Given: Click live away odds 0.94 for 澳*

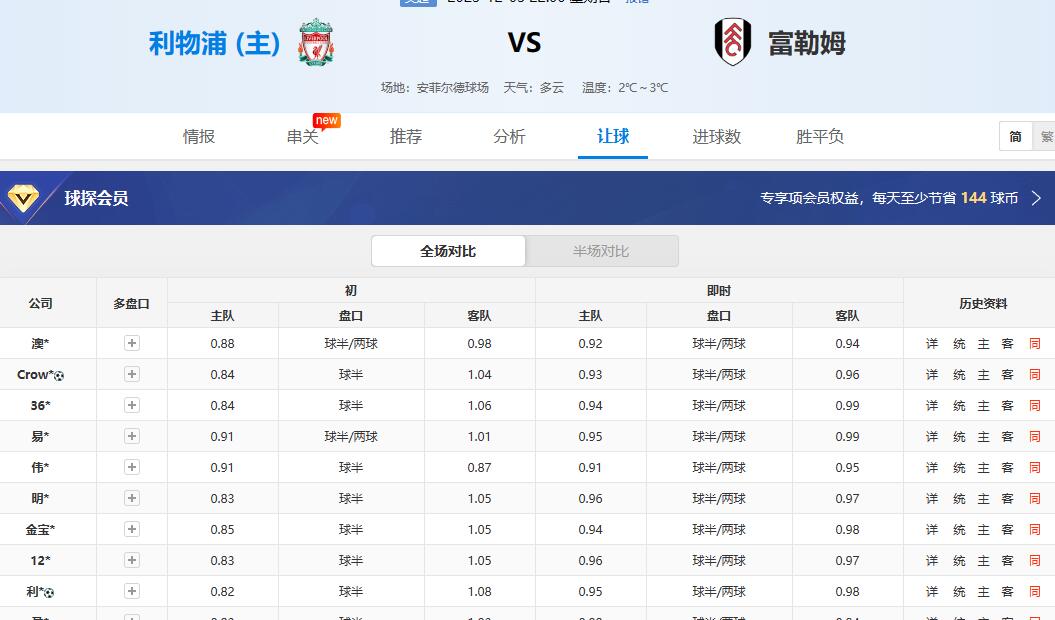Looking at the screenshot, I should (847, 344).
